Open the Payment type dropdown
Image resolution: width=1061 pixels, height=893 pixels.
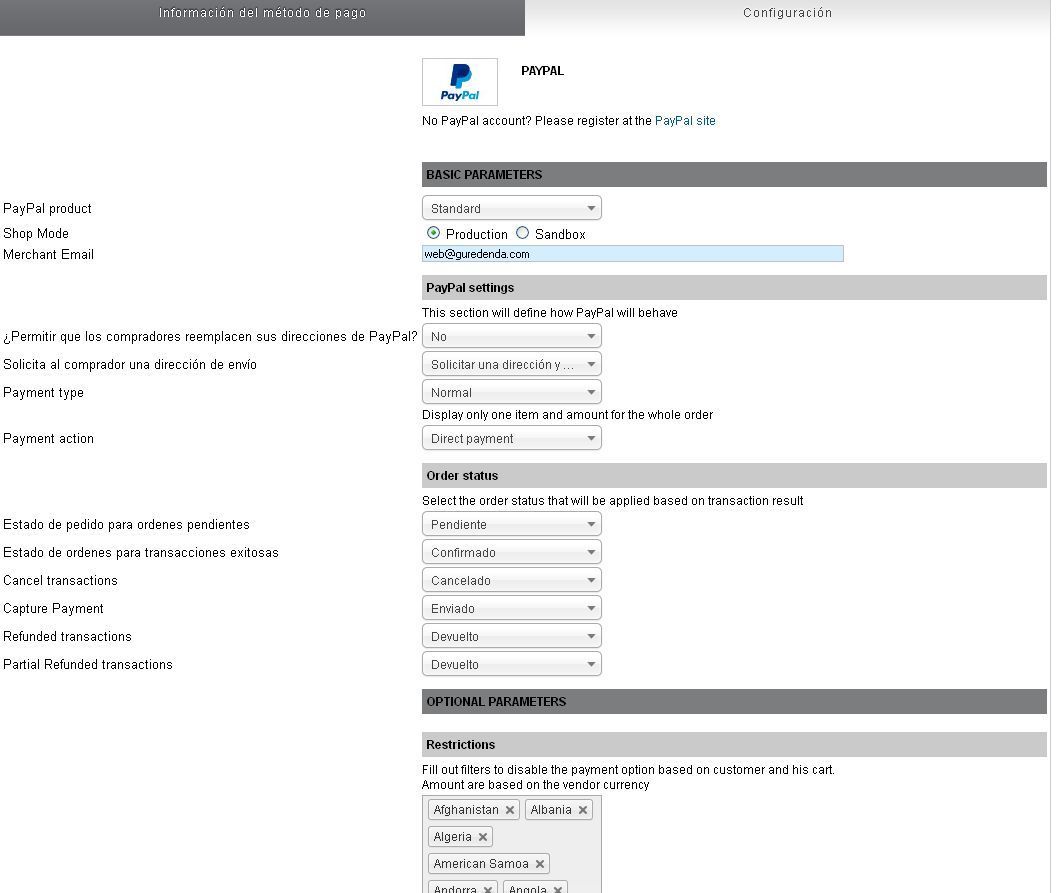pyautogui.click(x=512, y=392)
